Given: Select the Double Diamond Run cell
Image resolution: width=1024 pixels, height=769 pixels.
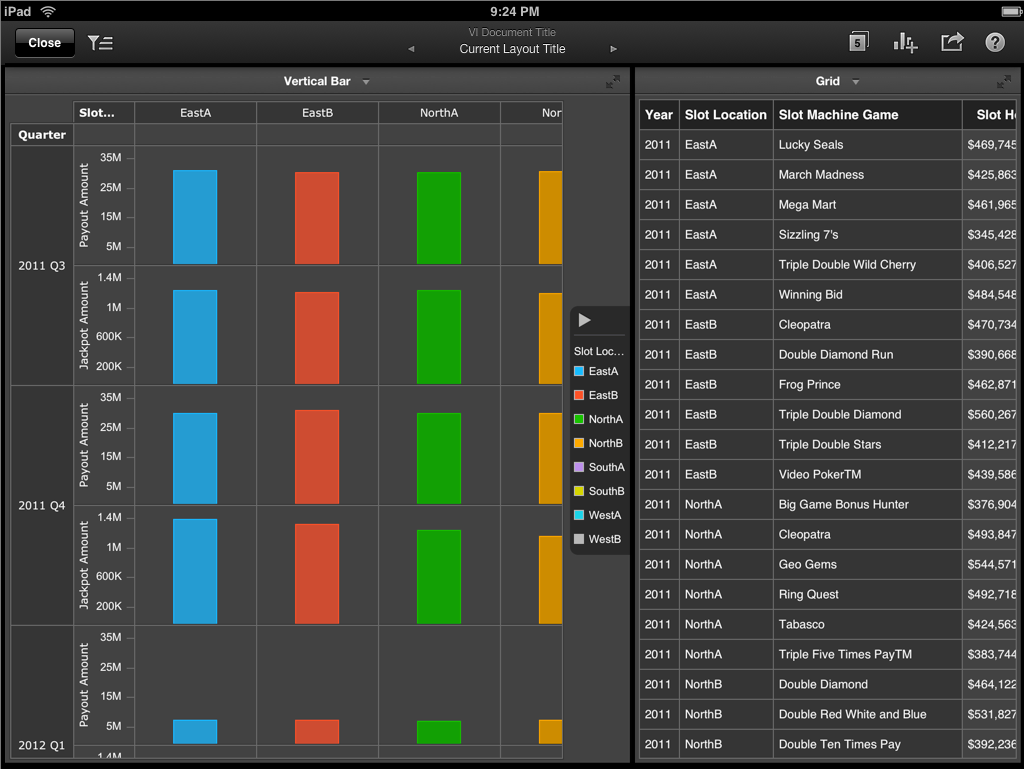Looking at the screenshot, I should [867, 354].
